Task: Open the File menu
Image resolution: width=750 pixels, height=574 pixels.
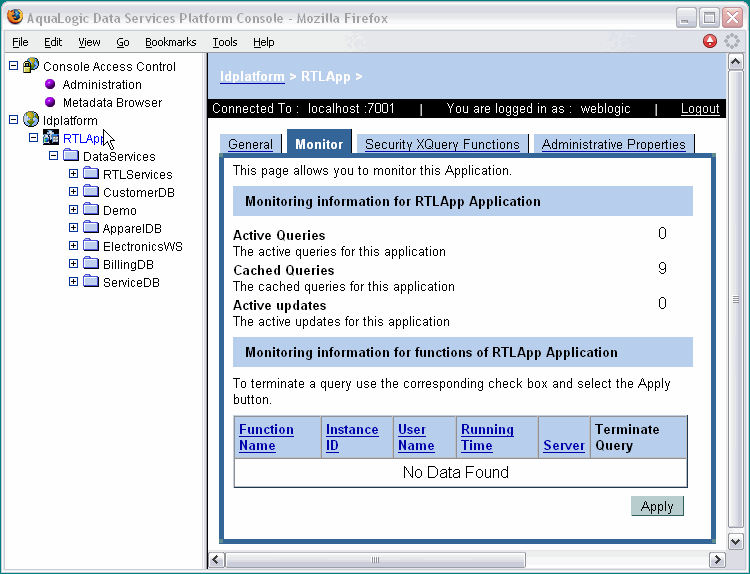Action: coord(20,42)
